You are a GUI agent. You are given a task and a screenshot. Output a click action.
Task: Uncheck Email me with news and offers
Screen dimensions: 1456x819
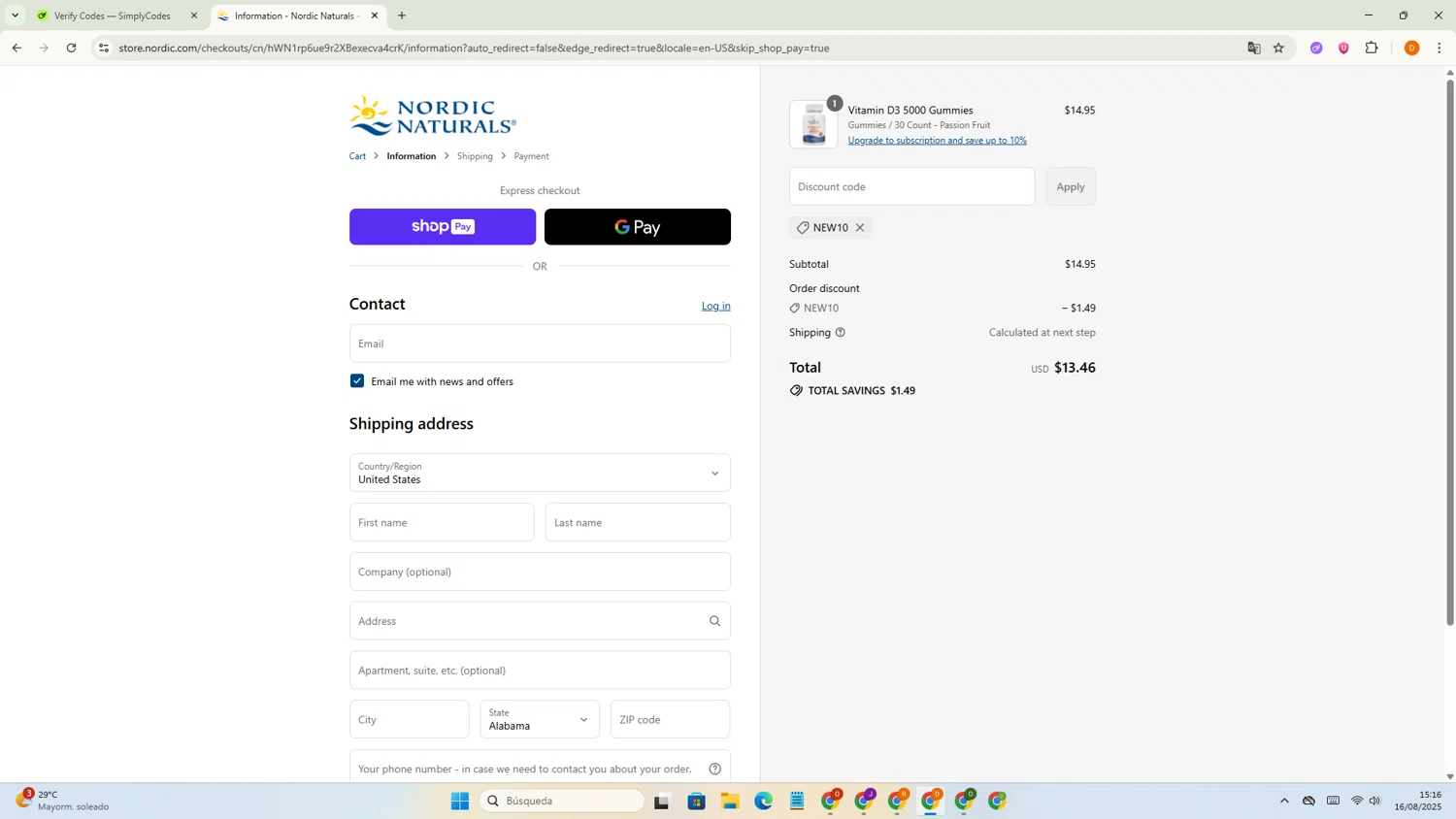[357, 381]
